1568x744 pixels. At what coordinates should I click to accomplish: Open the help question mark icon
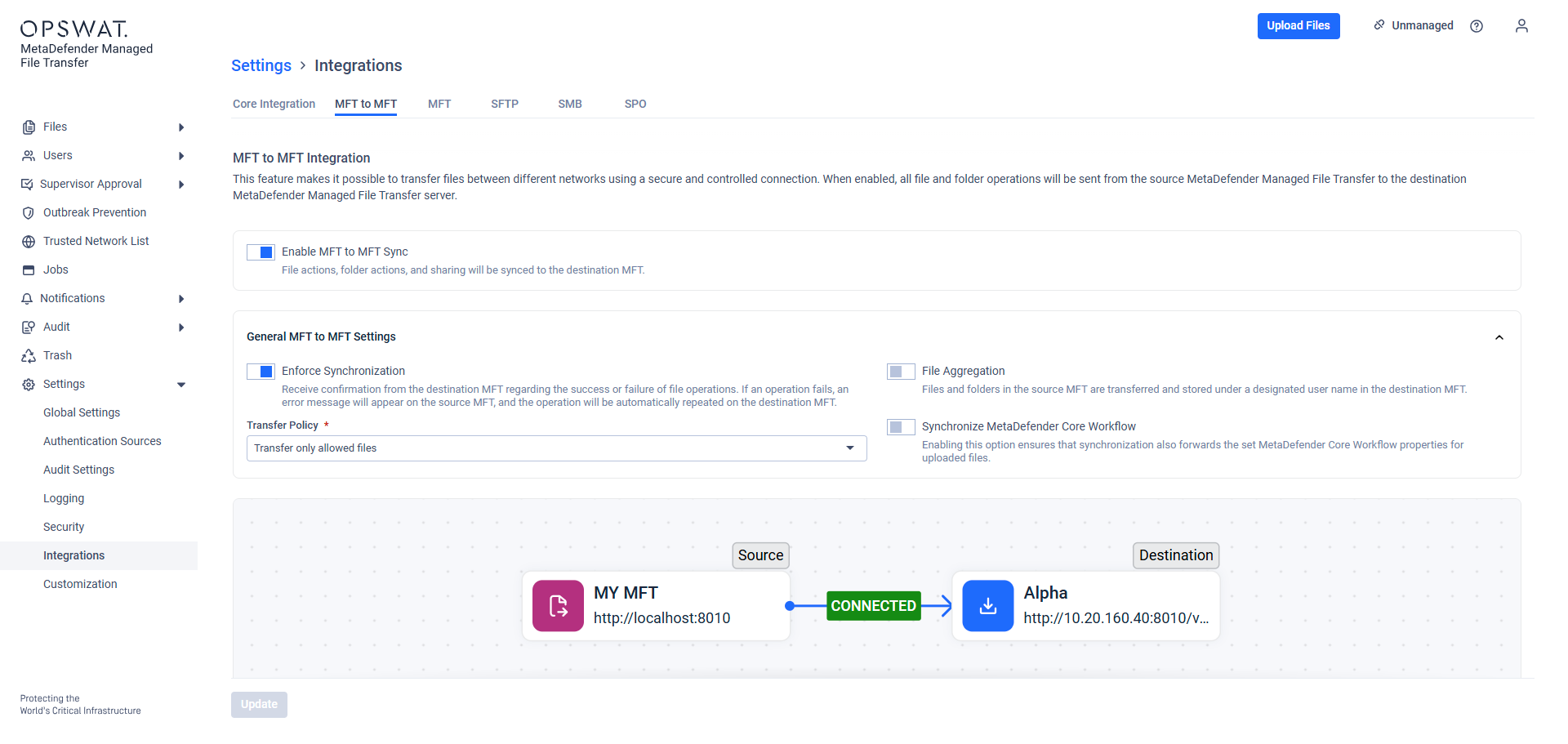point(1477,26)
